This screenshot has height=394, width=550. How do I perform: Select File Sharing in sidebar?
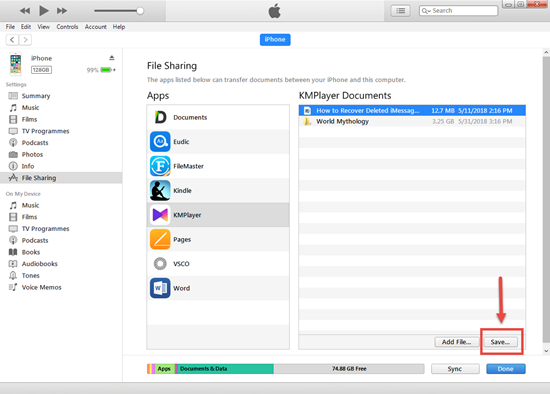[61, 178]
